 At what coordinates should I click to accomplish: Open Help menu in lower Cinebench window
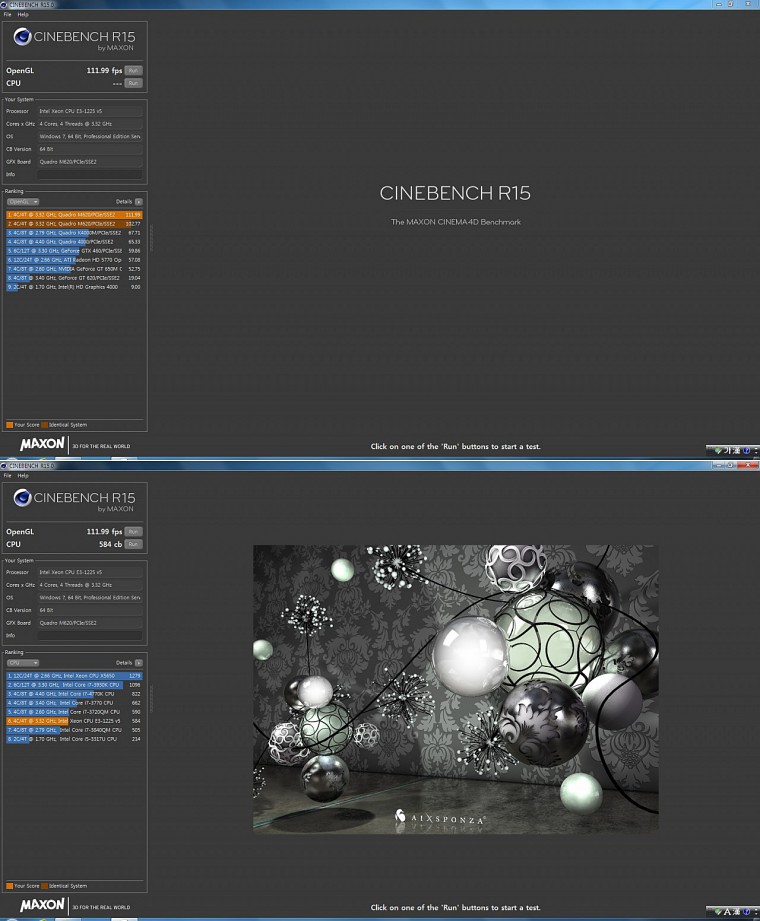pos(23,475)
